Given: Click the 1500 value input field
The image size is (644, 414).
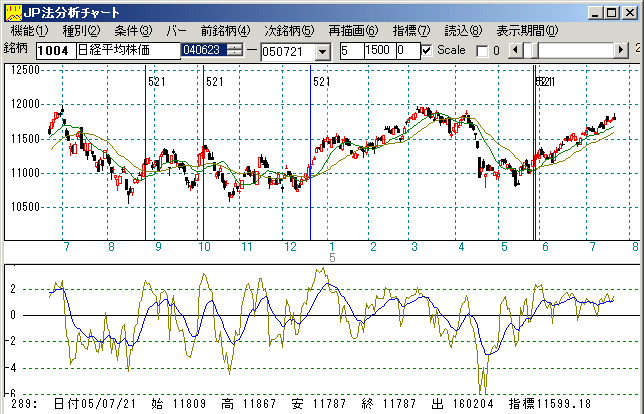Looking at the screenshot, I should pos(378,50).
